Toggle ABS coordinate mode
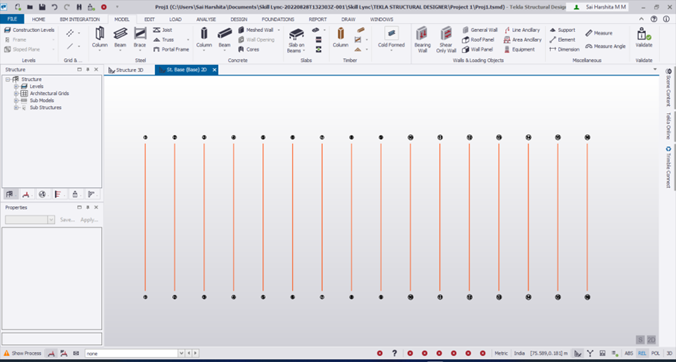 click(x=629, y=353)
